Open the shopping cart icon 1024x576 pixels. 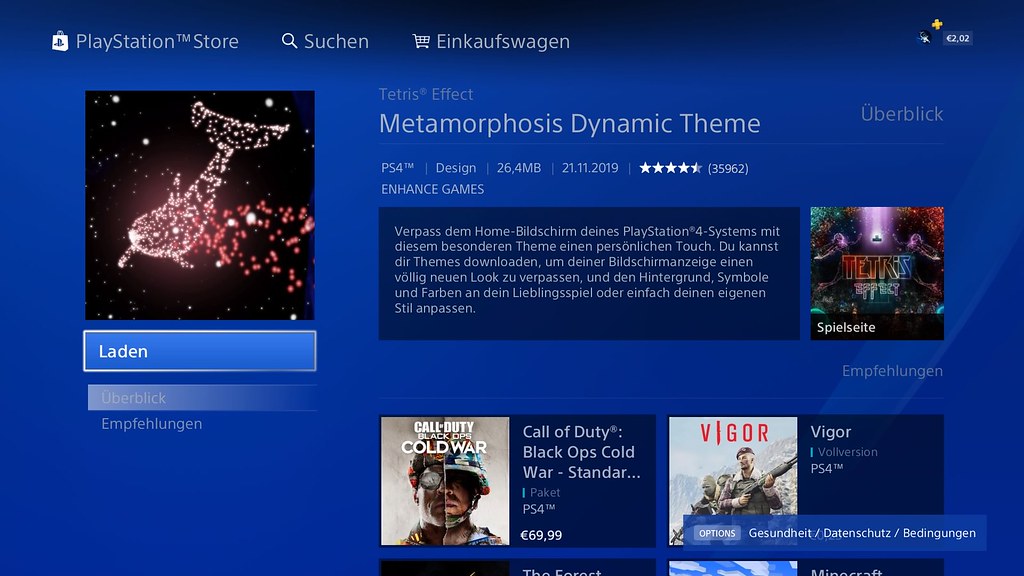click(421, 41)
